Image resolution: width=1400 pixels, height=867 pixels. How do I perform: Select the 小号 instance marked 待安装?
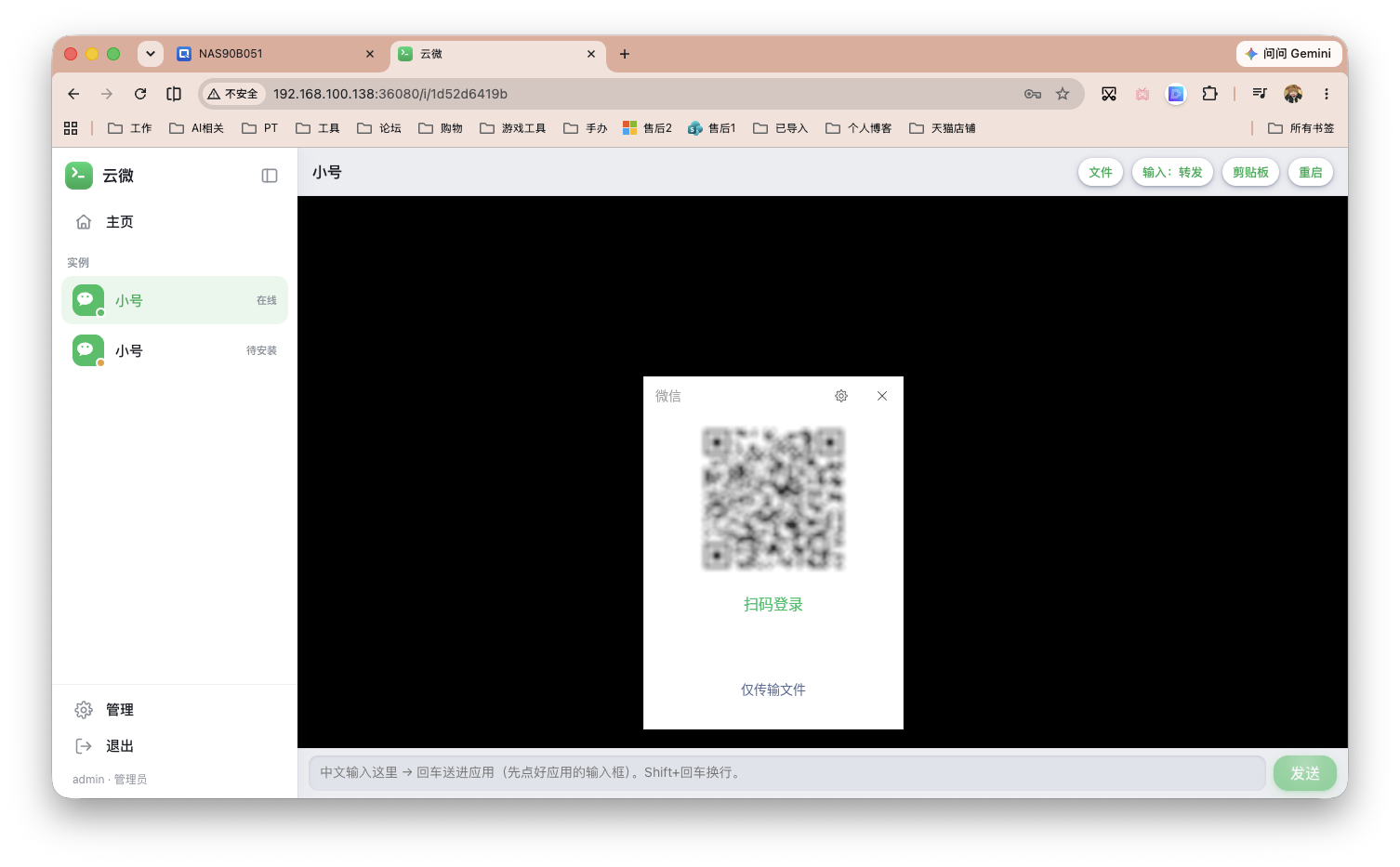pyautogui.click(x=175, y=350)
